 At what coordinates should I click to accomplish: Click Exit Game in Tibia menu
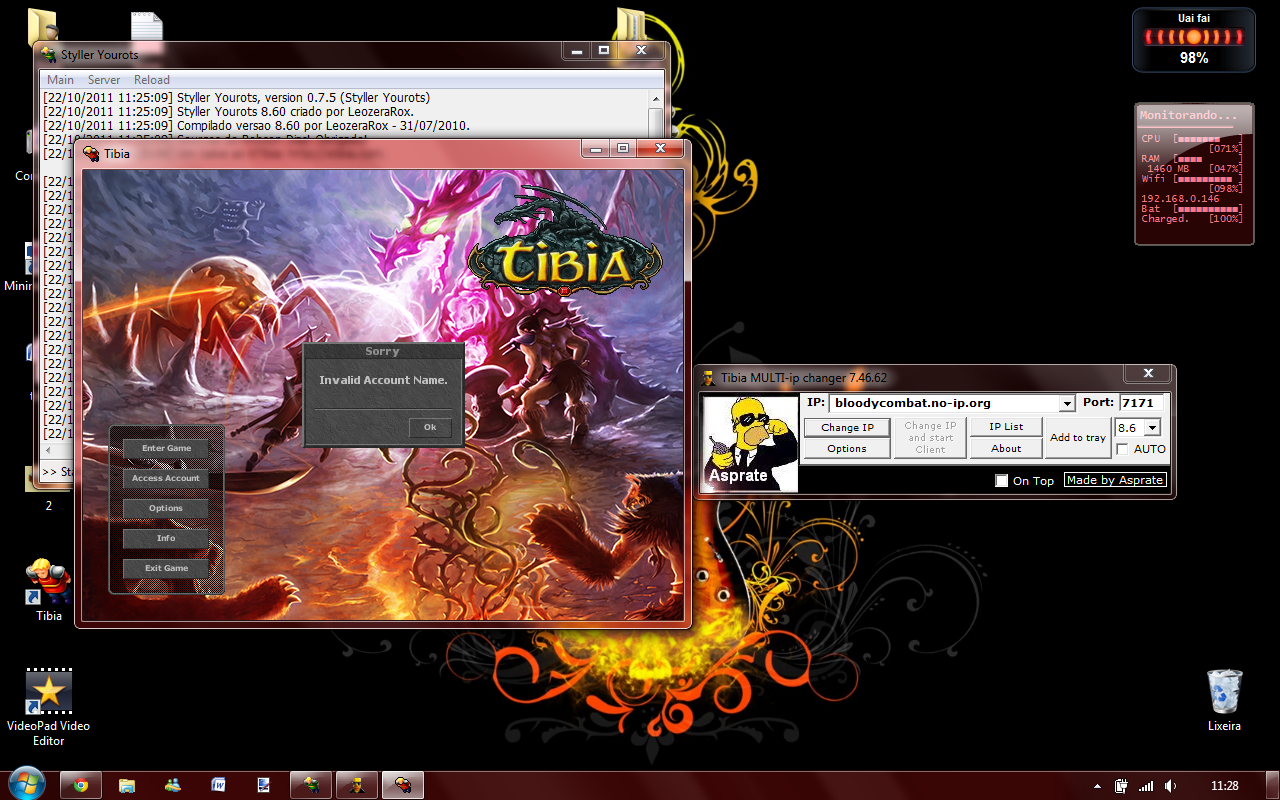click(x=166, y=568)
